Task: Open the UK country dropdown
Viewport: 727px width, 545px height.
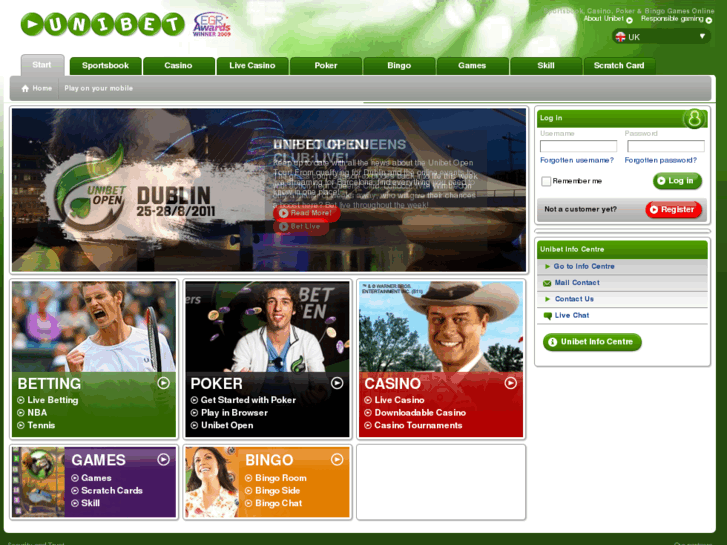Action: click(x=661, y=37)
